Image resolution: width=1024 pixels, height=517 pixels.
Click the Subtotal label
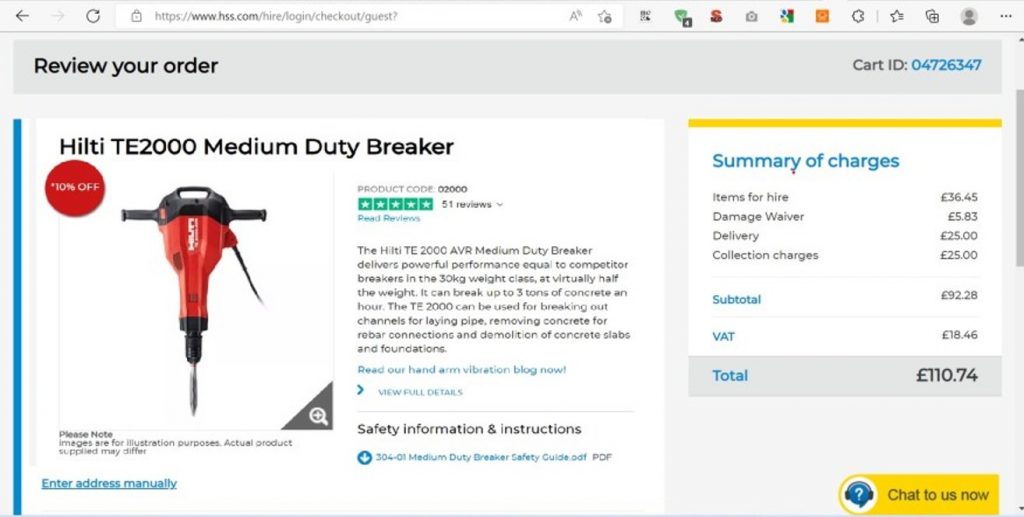tap(737, 300)
